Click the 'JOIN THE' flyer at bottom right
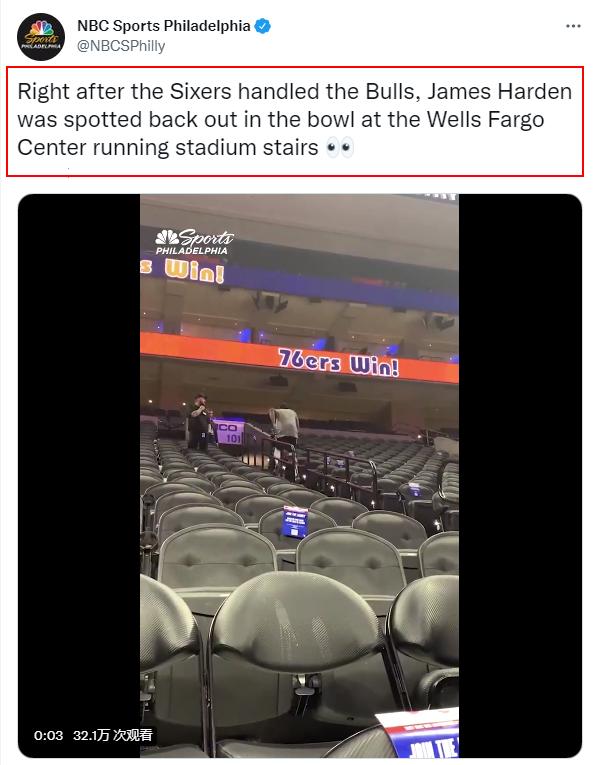The height and width of the screenshot is (765, 598). (419, 734)
